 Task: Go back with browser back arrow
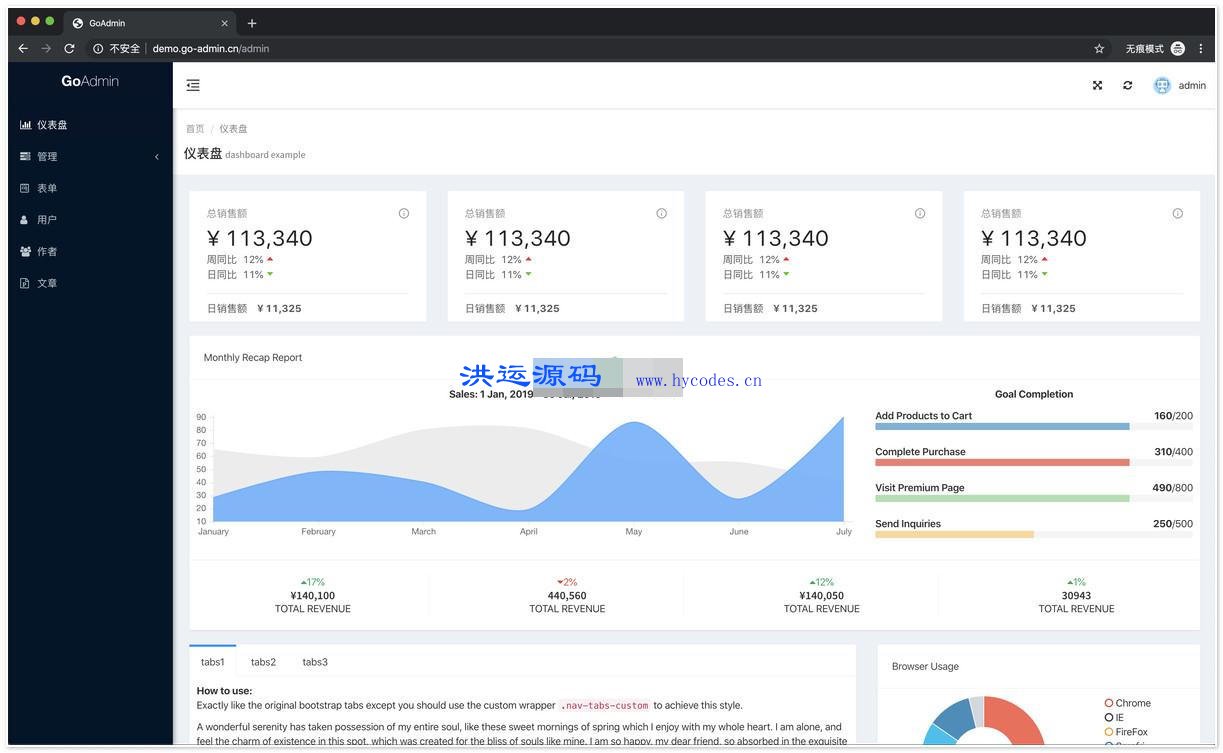point(23,48)
